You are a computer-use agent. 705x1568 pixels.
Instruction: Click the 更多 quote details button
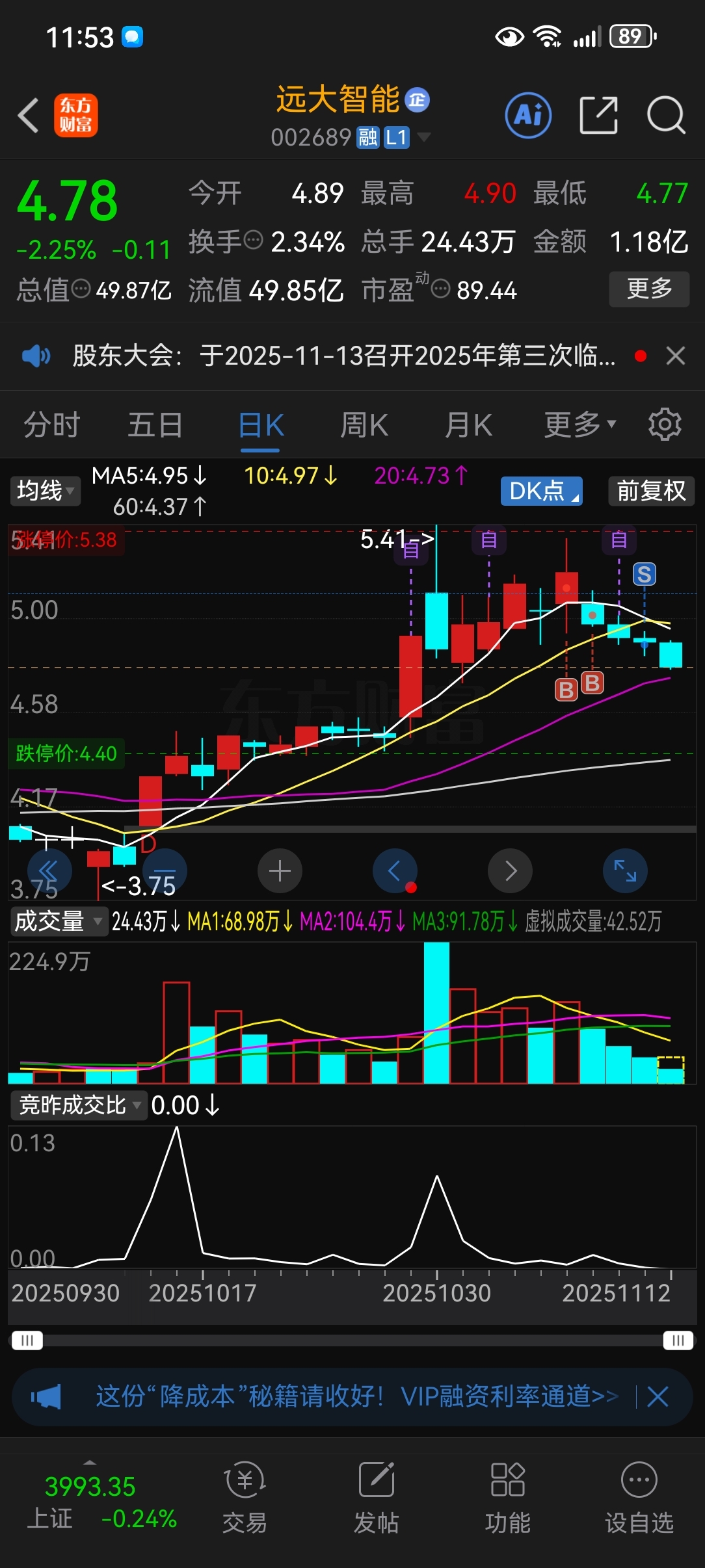pyautogui.click(x=649, y=289)
